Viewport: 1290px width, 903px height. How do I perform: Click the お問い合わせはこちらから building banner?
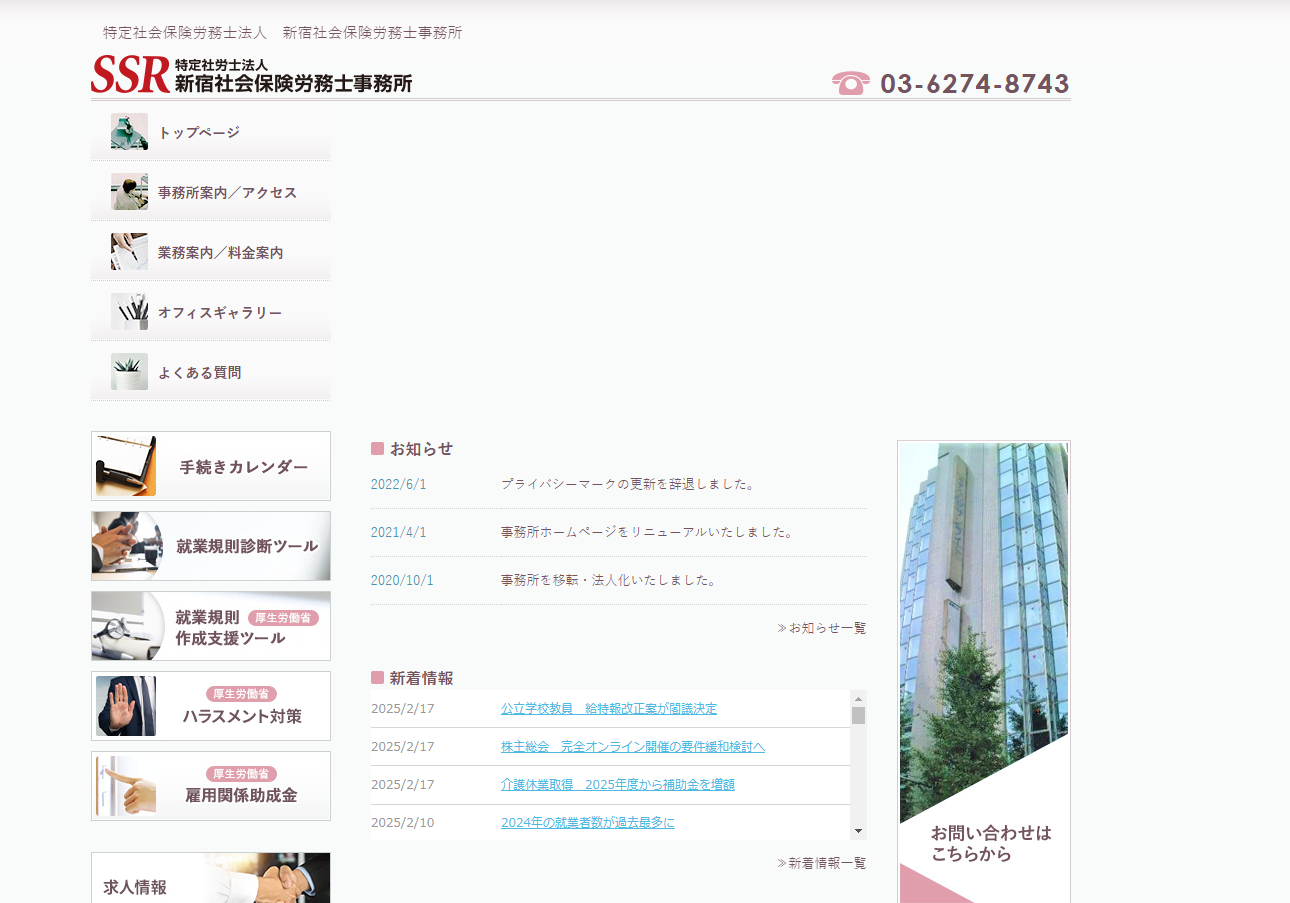[x=984, y=672]
